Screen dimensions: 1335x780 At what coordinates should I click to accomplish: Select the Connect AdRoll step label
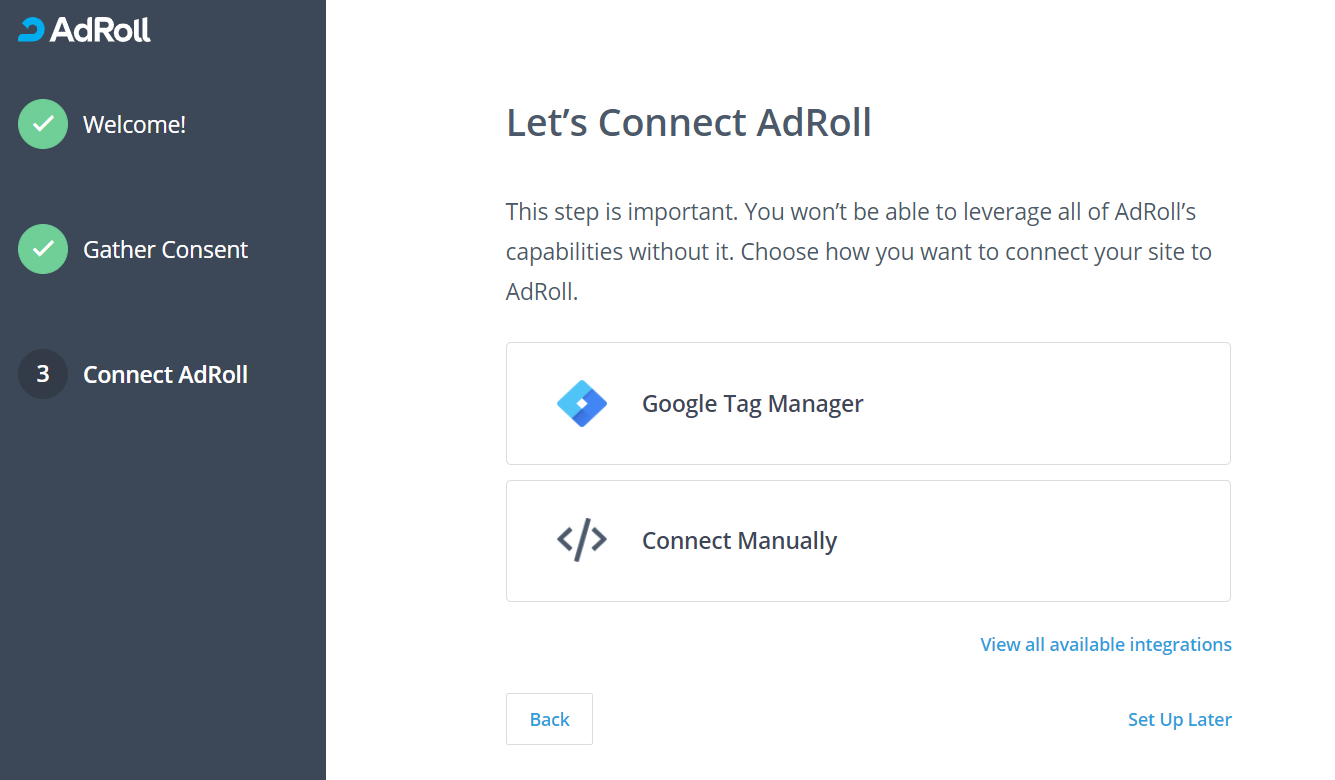tap(165, 375)
